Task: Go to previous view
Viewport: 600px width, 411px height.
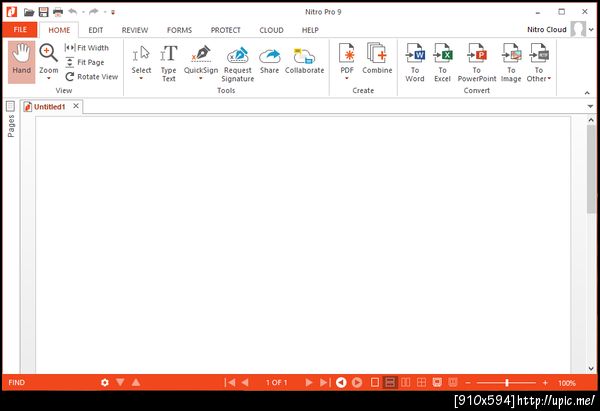Action: tap(341, 382)
